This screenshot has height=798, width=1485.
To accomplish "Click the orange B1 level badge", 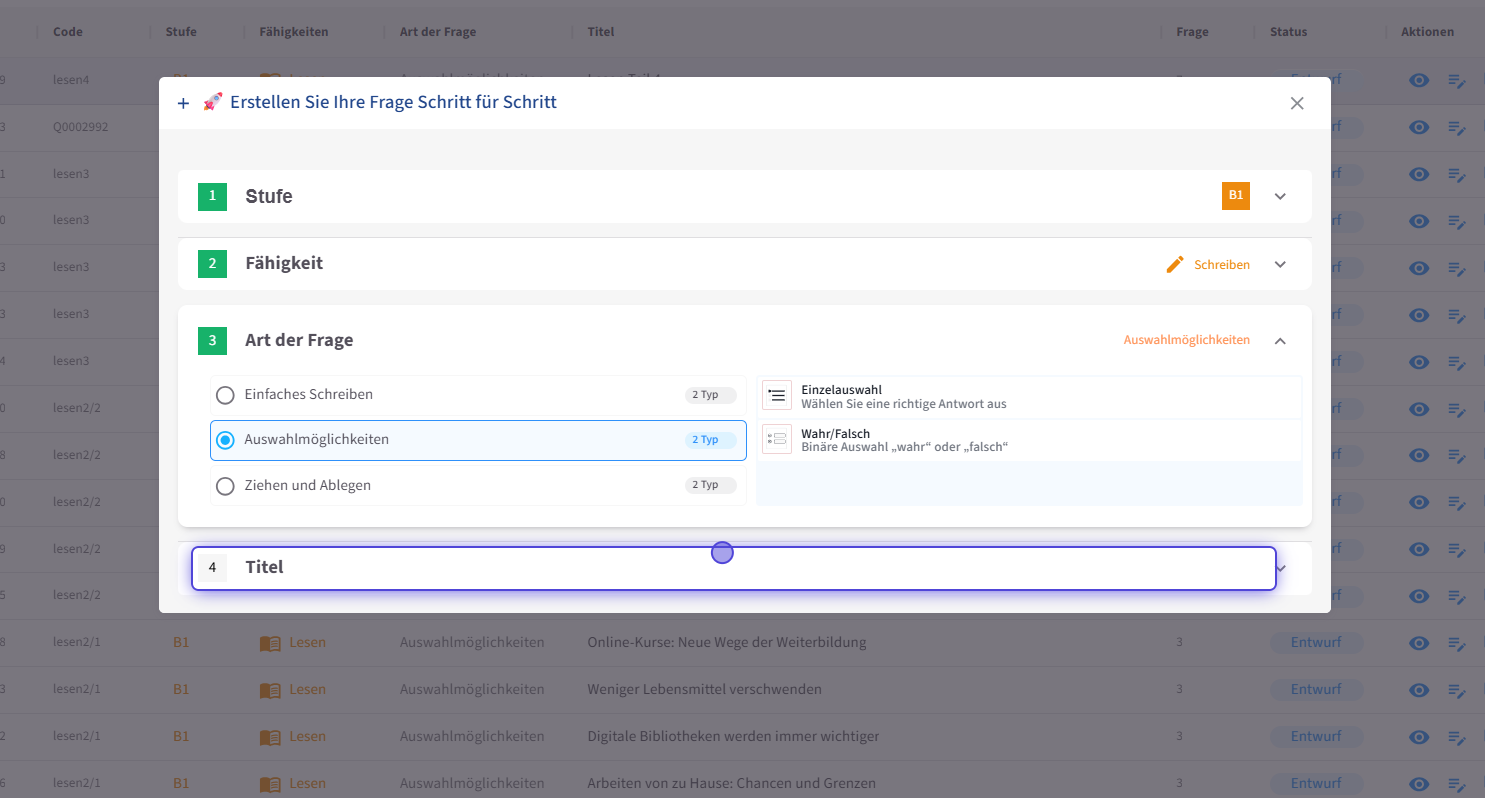I will tap(1236, 196).
